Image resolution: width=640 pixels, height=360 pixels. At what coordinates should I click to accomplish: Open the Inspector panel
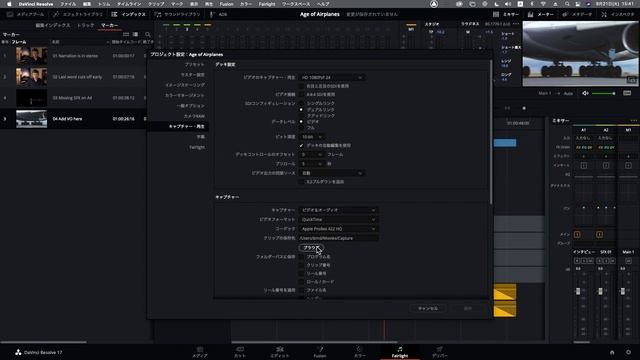[617, 14]
